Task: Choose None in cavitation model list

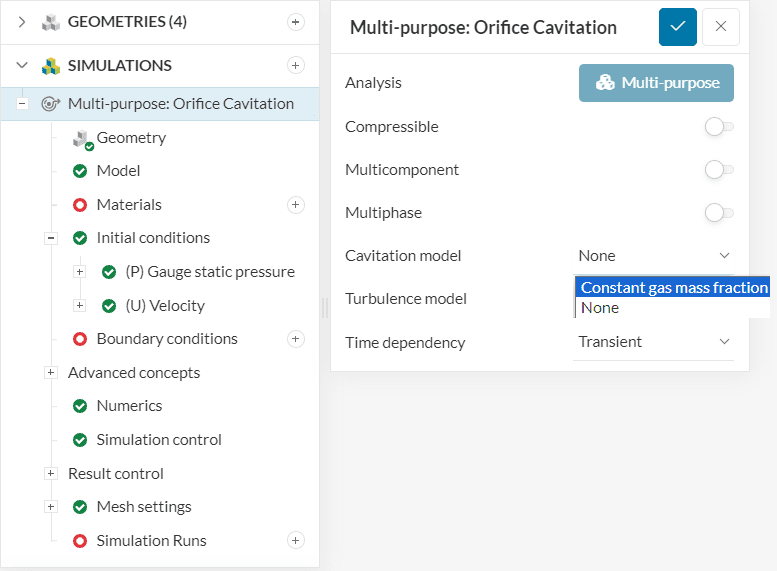Action: pos(601,308)
